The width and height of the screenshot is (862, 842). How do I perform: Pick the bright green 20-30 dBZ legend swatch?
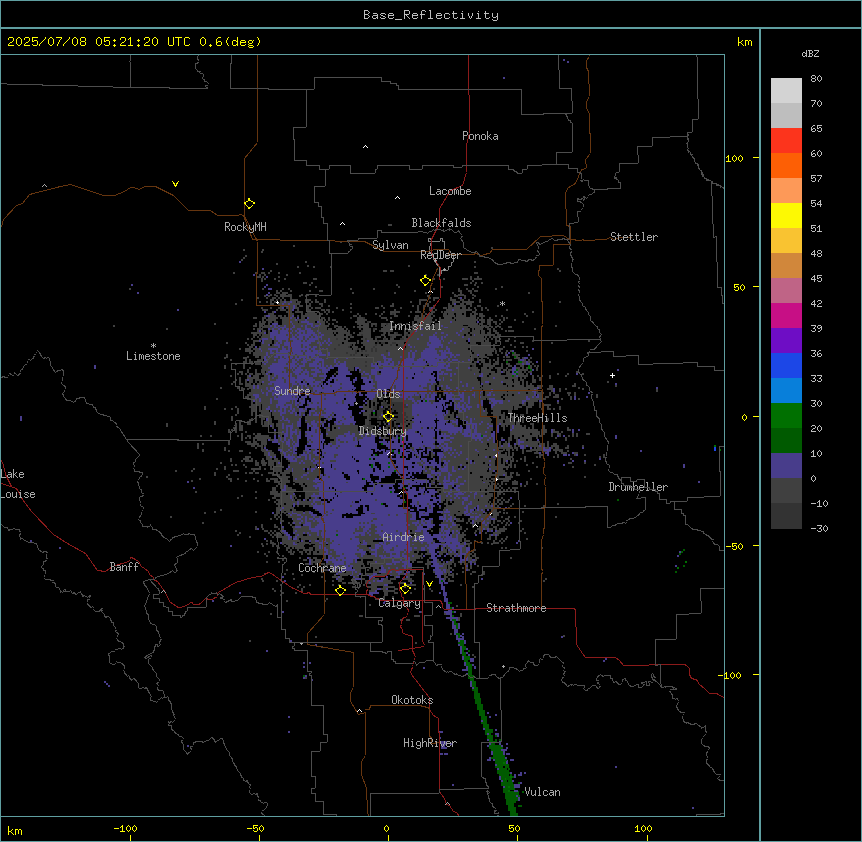[x=786, y=416]
